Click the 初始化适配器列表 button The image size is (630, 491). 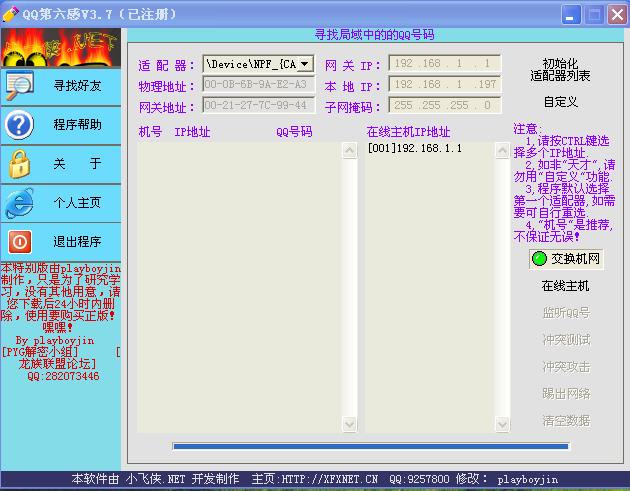coord(560,70)
